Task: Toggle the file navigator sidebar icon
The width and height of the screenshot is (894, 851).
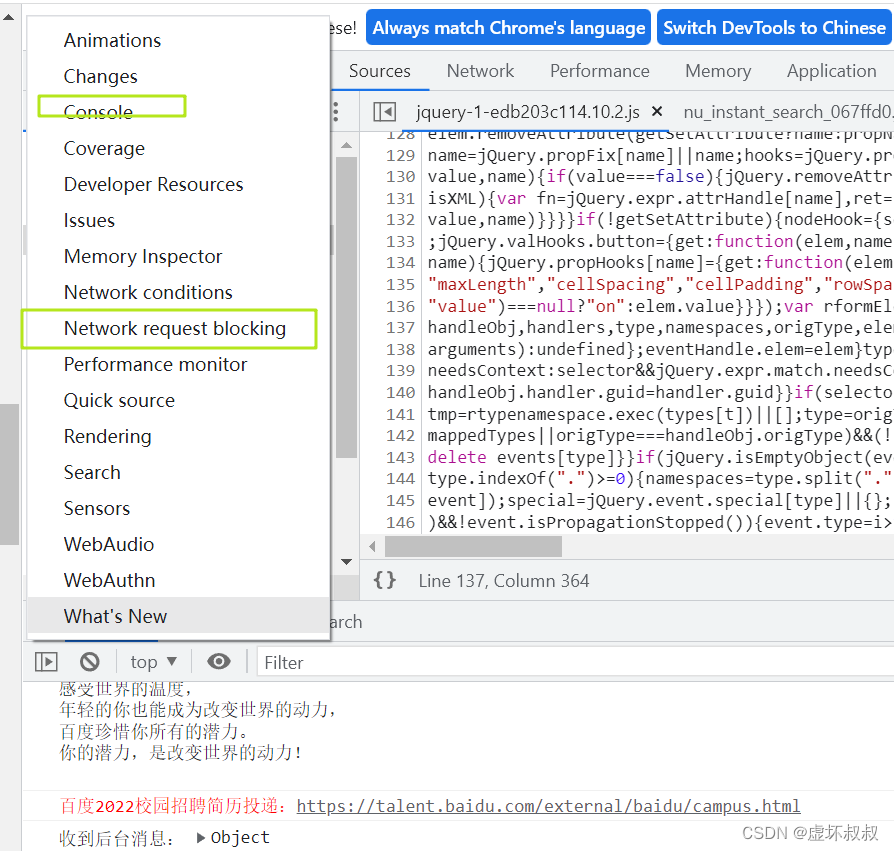Action: click(384, 112)
